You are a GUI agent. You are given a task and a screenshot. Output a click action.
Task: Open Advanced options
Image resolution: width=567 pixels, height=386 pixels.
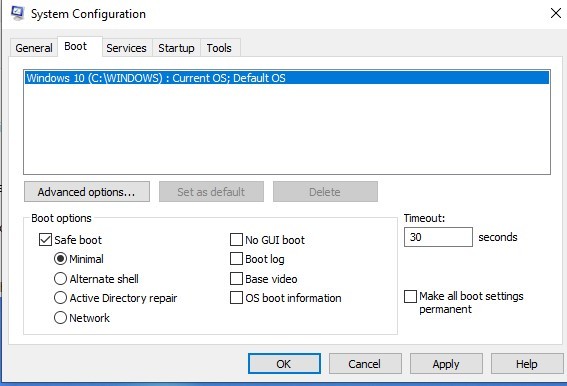coord(87,192)
